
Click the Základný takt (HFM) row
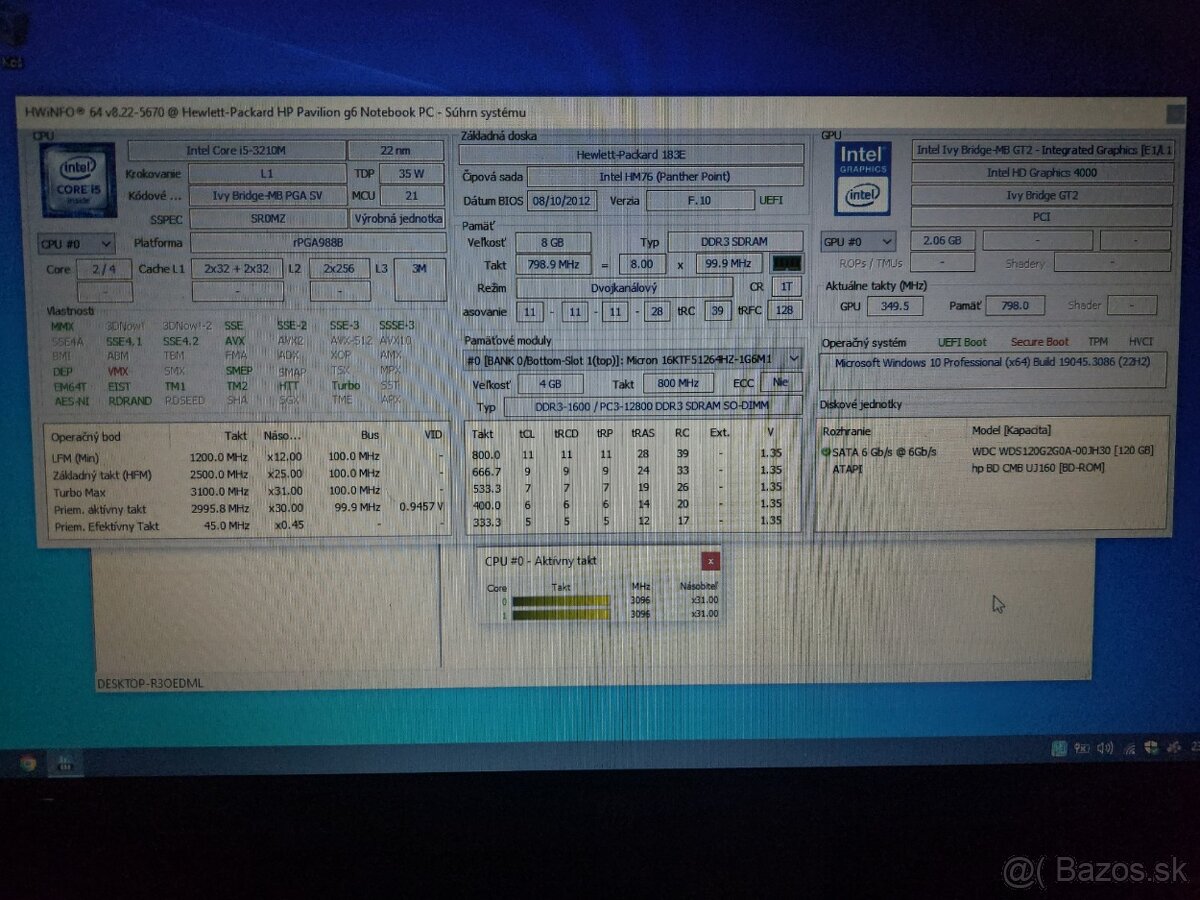pyautogui.click(x=246, y=474)
